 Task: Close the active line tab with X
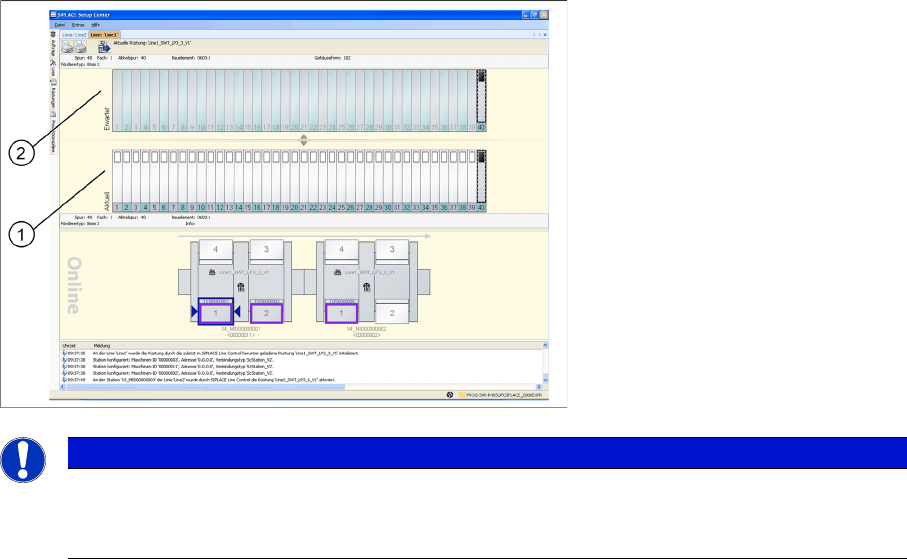545,35
